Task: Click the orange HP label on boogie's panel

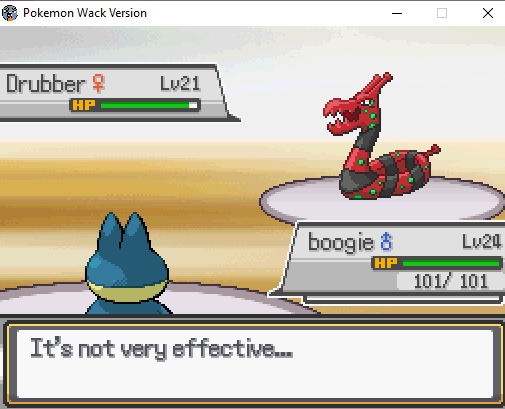Action: click(386, 263)
